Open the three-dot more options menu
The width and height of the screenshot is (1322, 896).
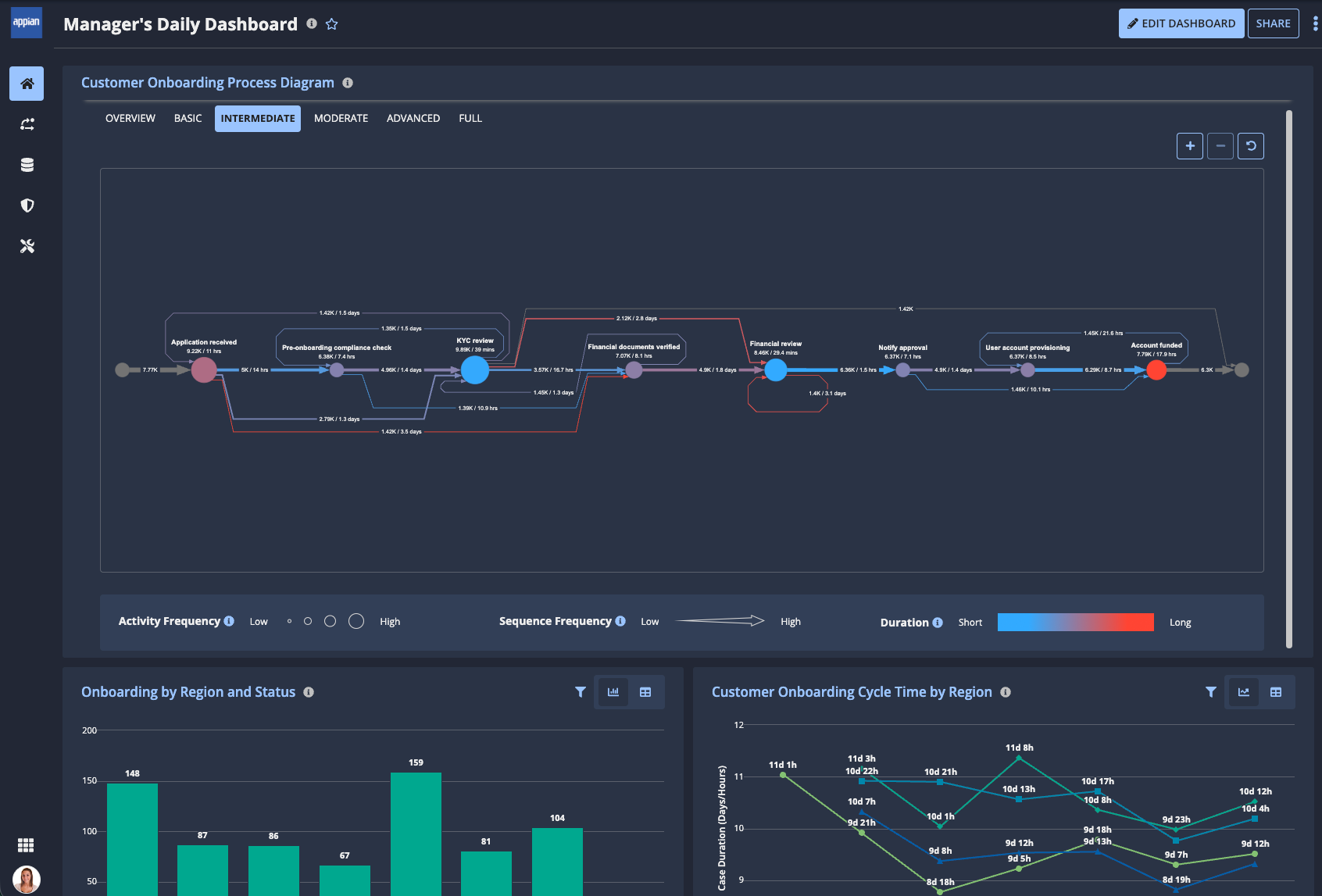(1315, 23)
